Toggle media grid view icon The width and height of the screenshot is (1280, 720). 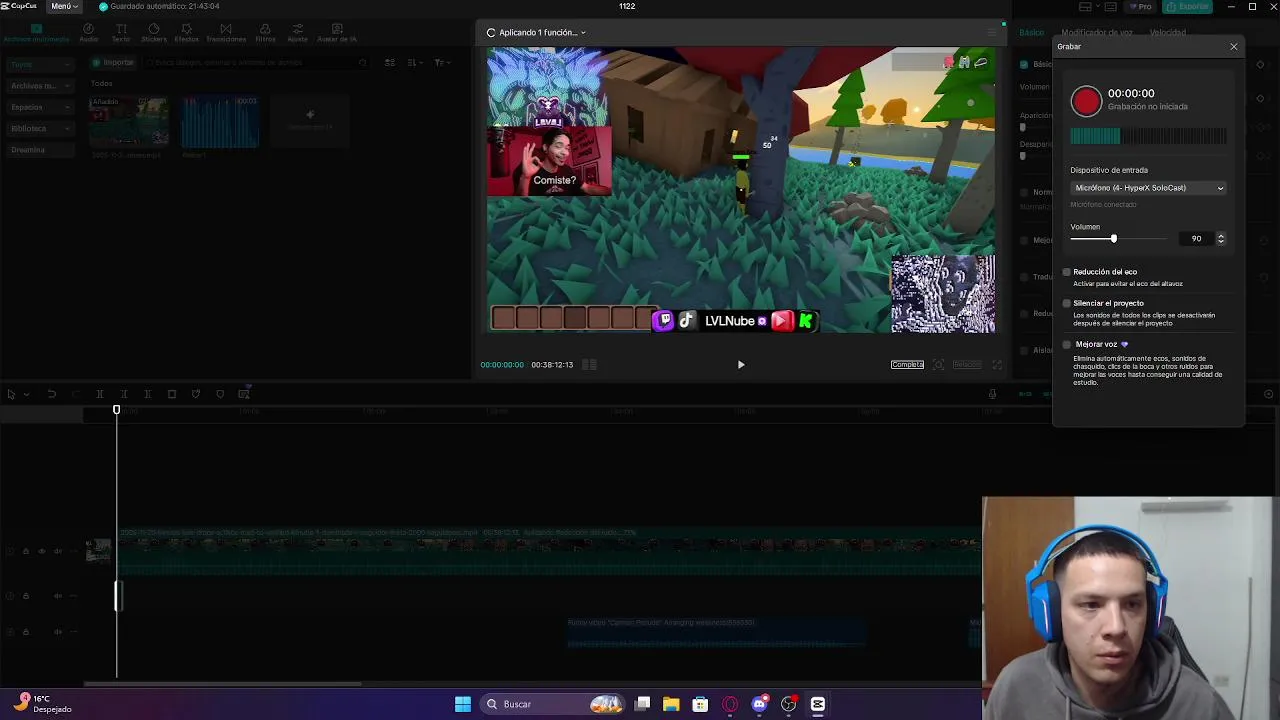click(x=390, y=63)
